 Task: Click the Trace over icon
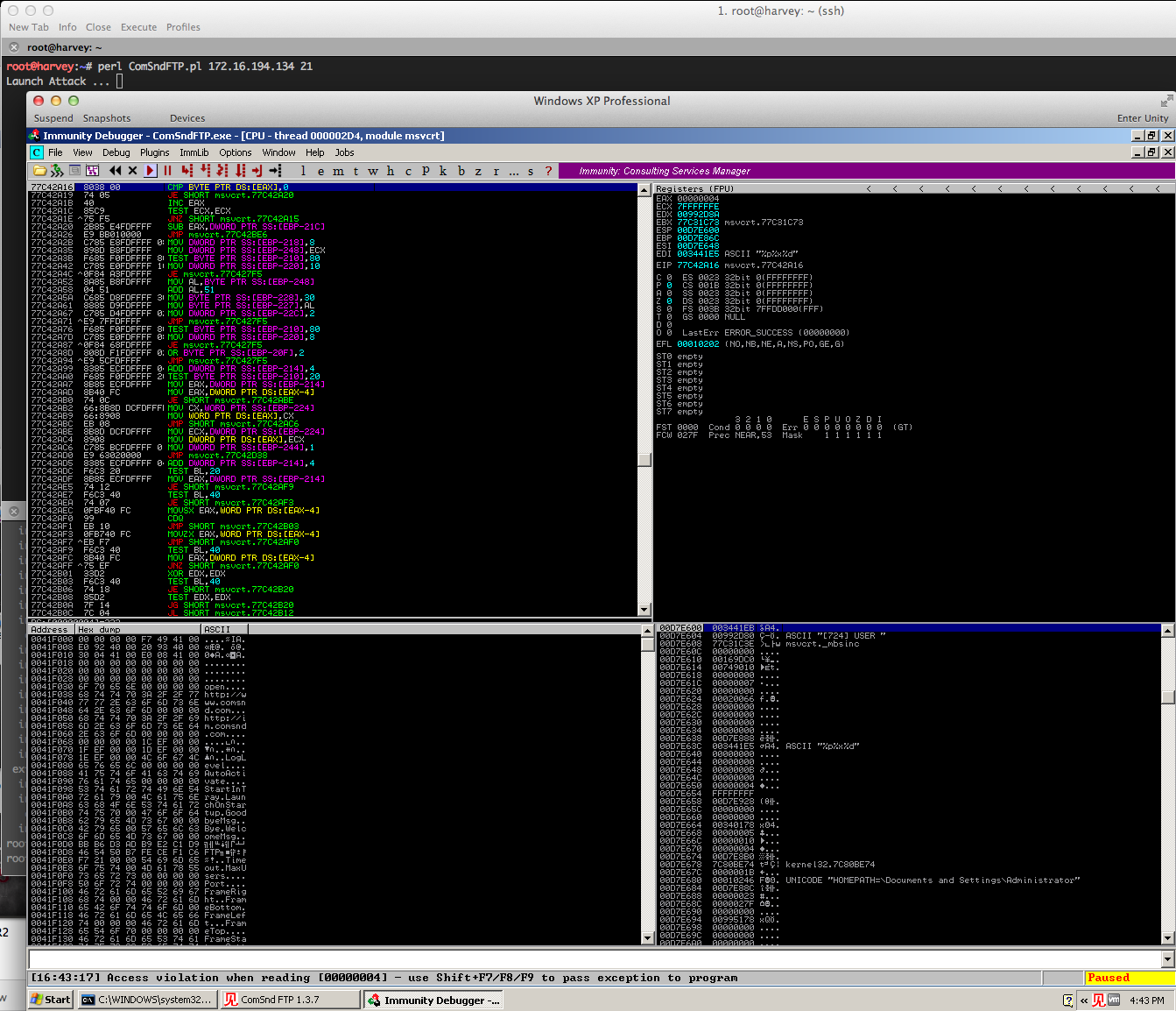(240, 171)
